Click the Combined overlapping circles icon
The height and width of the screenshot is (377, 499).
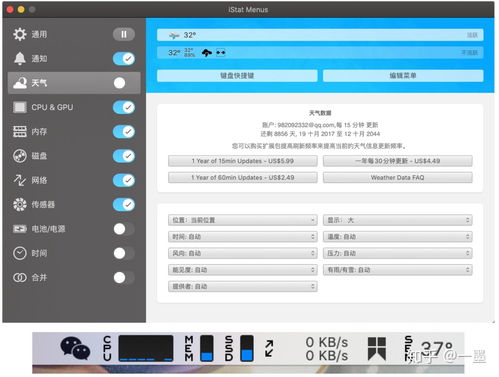click(20, 277)
